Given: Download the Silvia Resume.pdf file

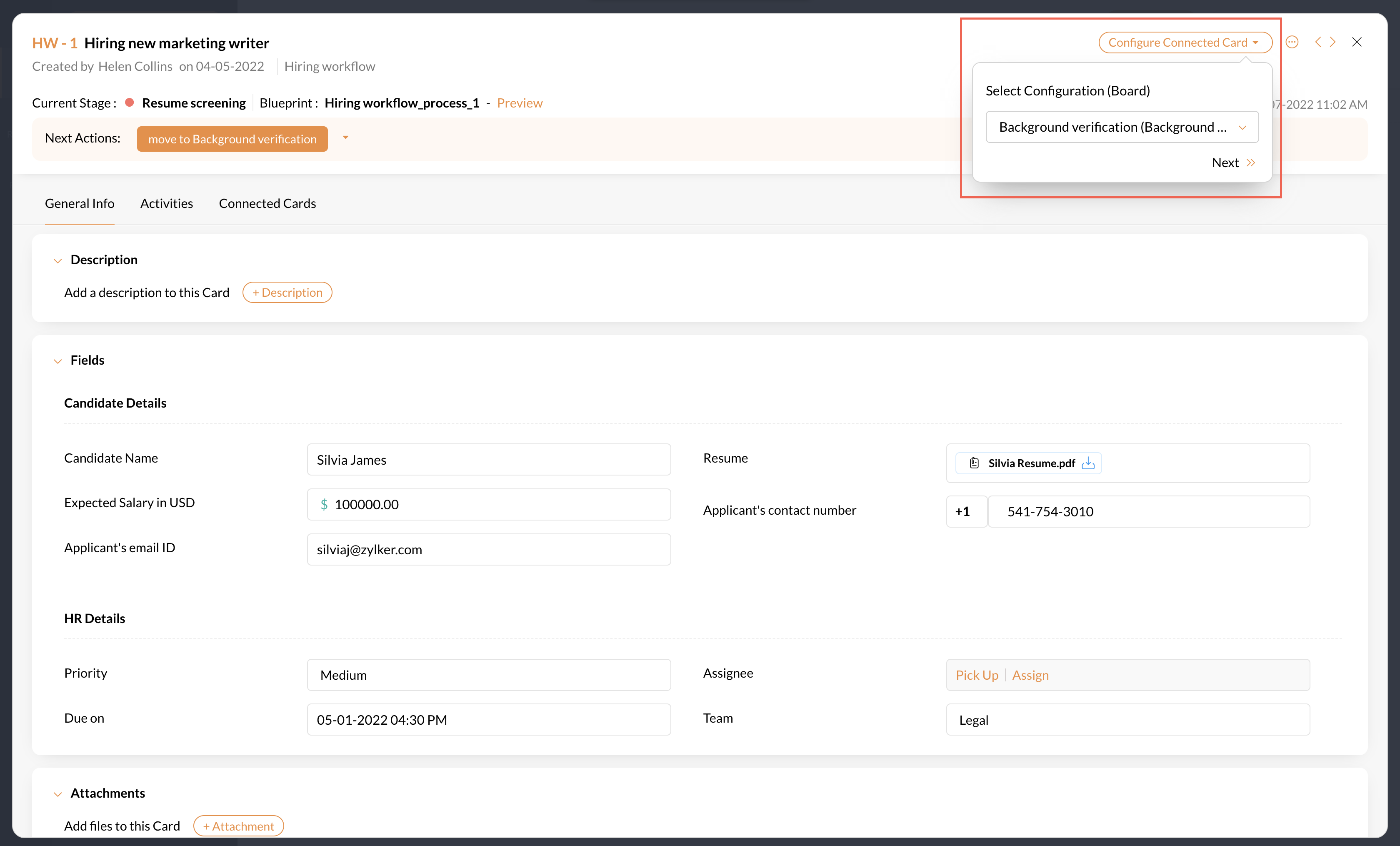Looking at the screenshot, I should [x=1088, y=463].
